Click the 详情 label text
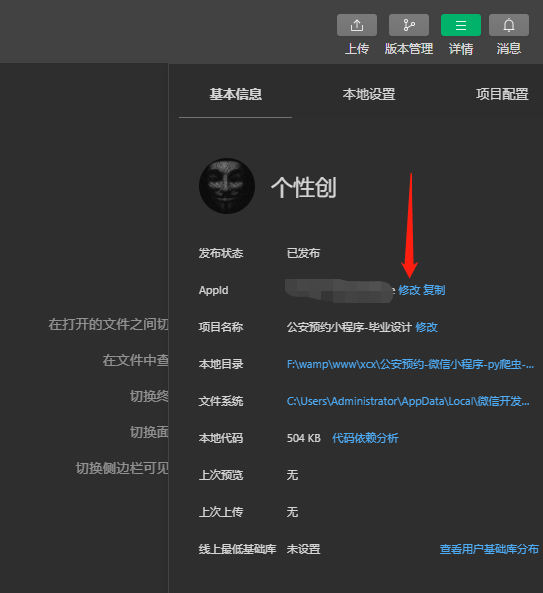Image resolution: width=543 pixels, height=593 pixels. click(x=461, y=49)
